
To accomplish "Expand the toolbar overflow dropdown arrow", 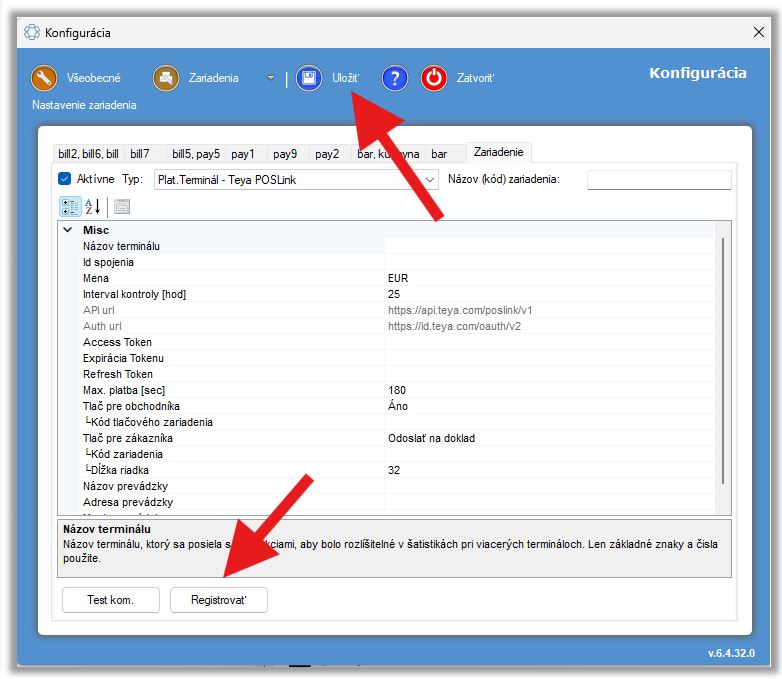I will click(x=270, y=78).
